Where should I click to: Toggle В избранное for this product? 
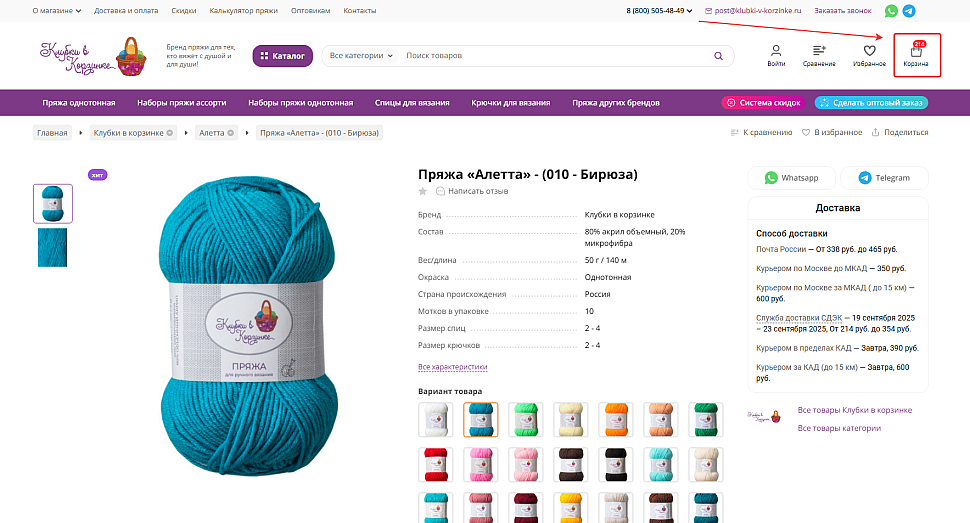point(832,132)
